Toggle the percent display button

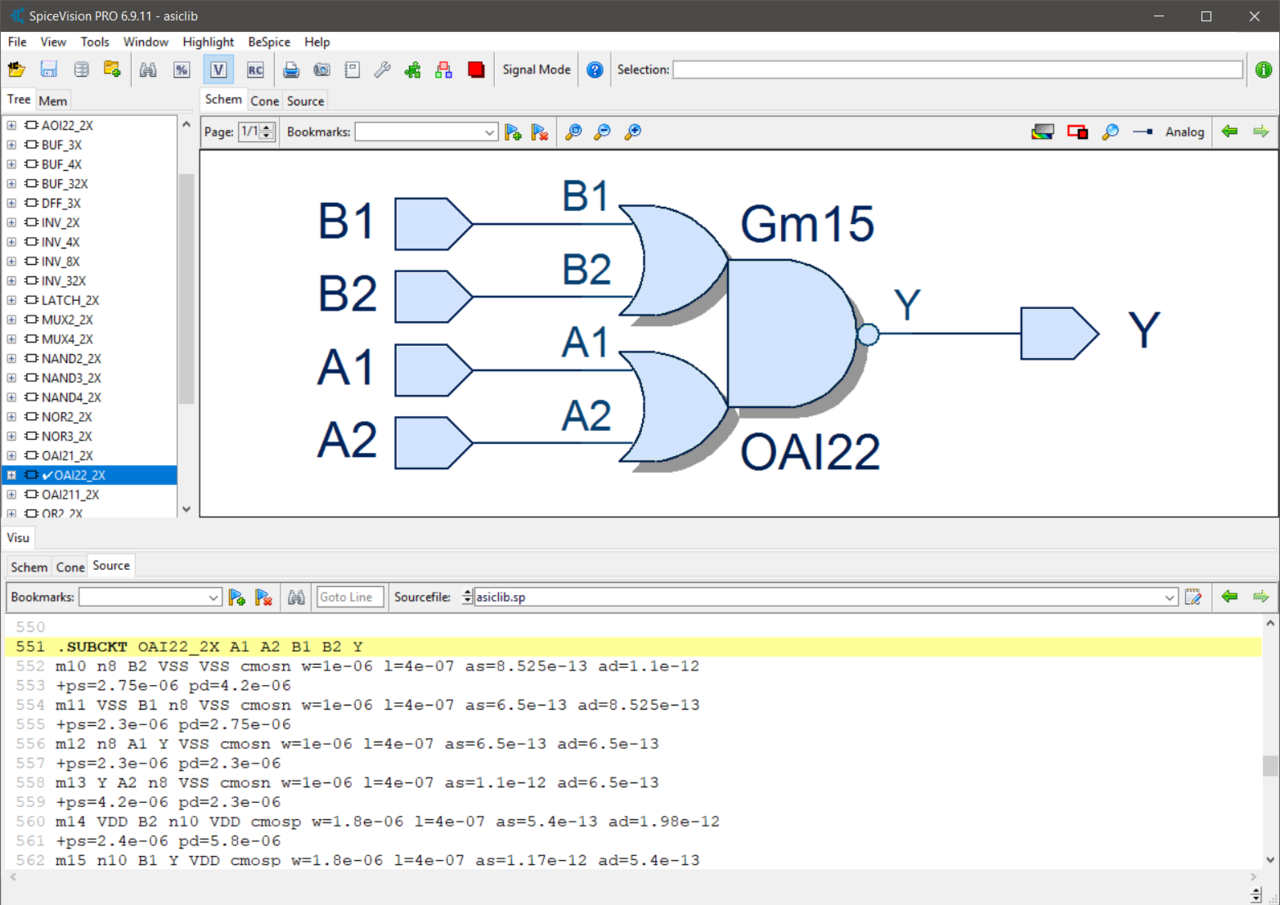(x=181, y=70)
